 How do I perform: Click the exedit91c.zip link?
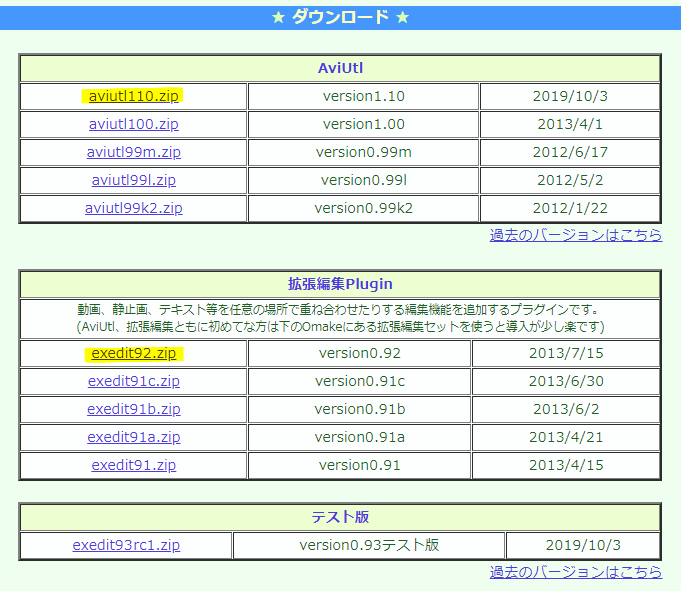(x=133, y=381)
